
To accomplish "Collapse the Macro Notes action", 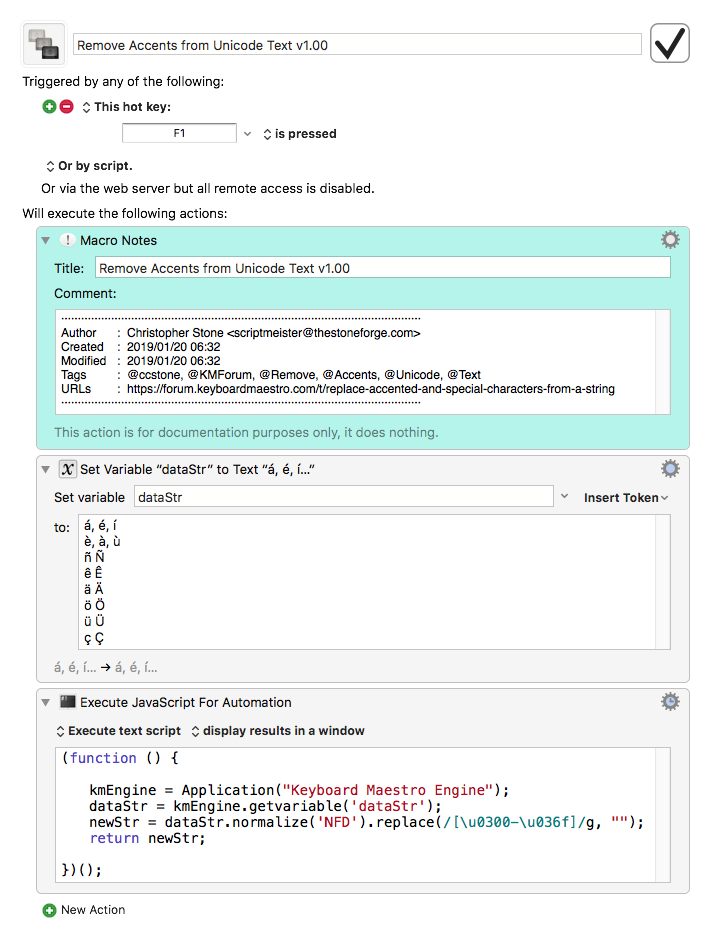I will click(x=45, y=240).
